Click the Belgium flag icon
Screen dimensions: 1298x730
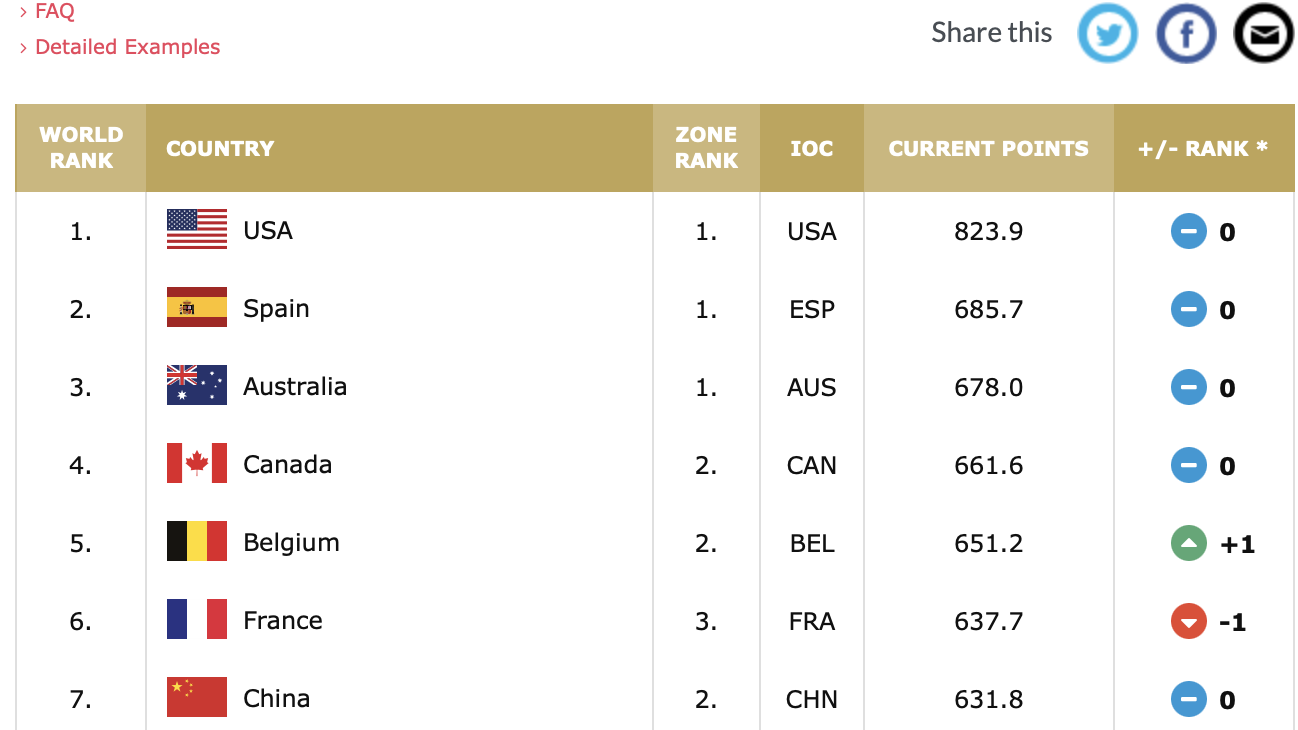pos(197,542)
